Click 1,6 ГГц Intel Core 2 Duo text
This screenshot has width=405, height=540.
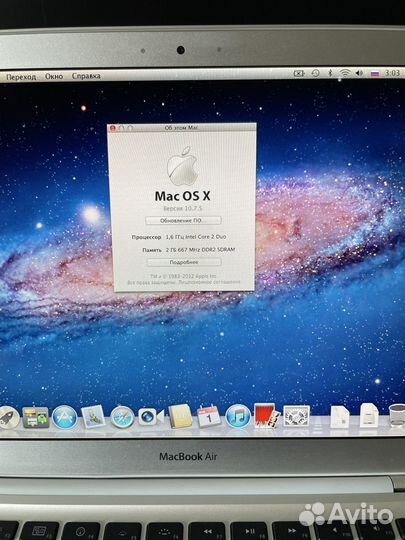tap(196, 237)
